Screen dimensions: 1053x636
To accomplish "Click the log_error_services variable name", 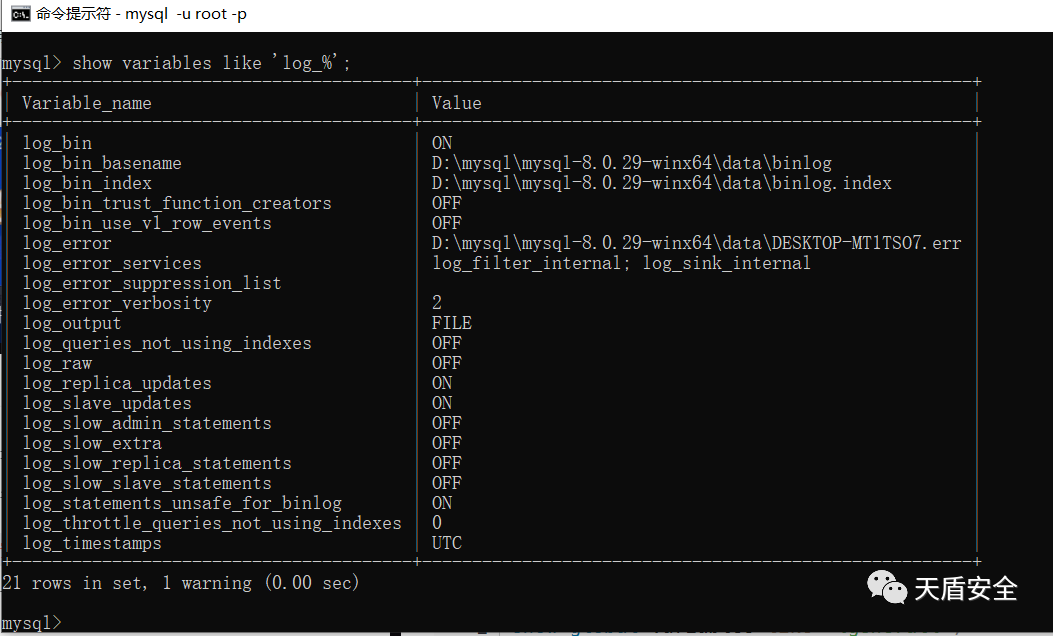I will click(112, 263).
